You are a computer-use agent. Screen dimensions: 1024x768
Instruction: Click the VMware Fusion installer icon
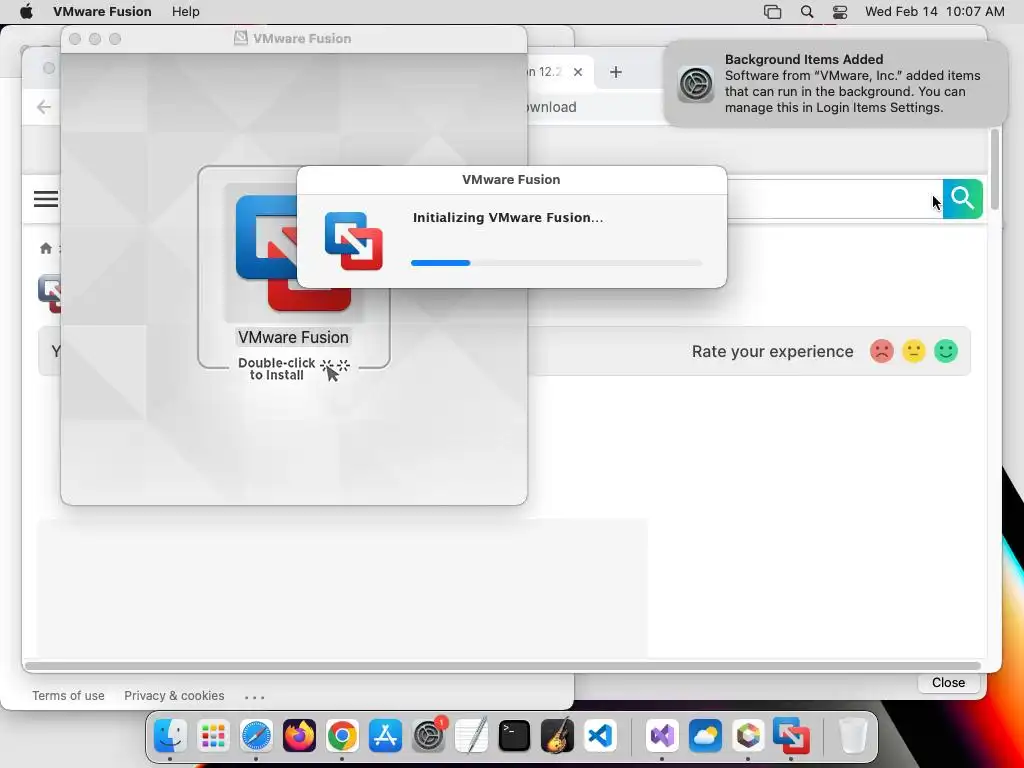click(293, 253)
